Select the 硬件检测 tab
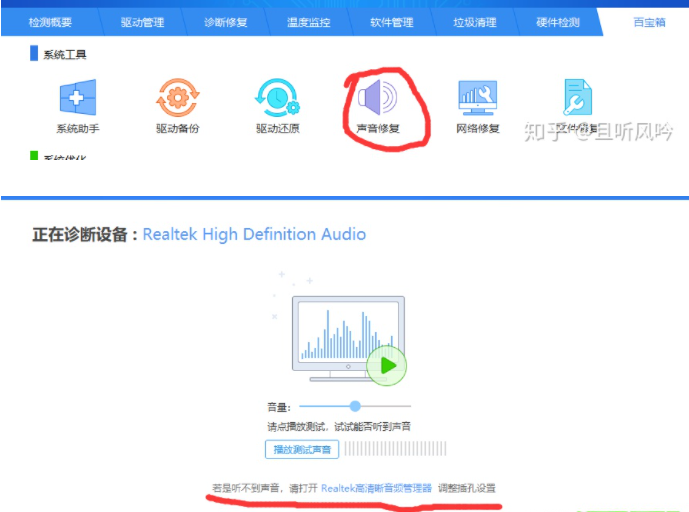 pos(559,21)
